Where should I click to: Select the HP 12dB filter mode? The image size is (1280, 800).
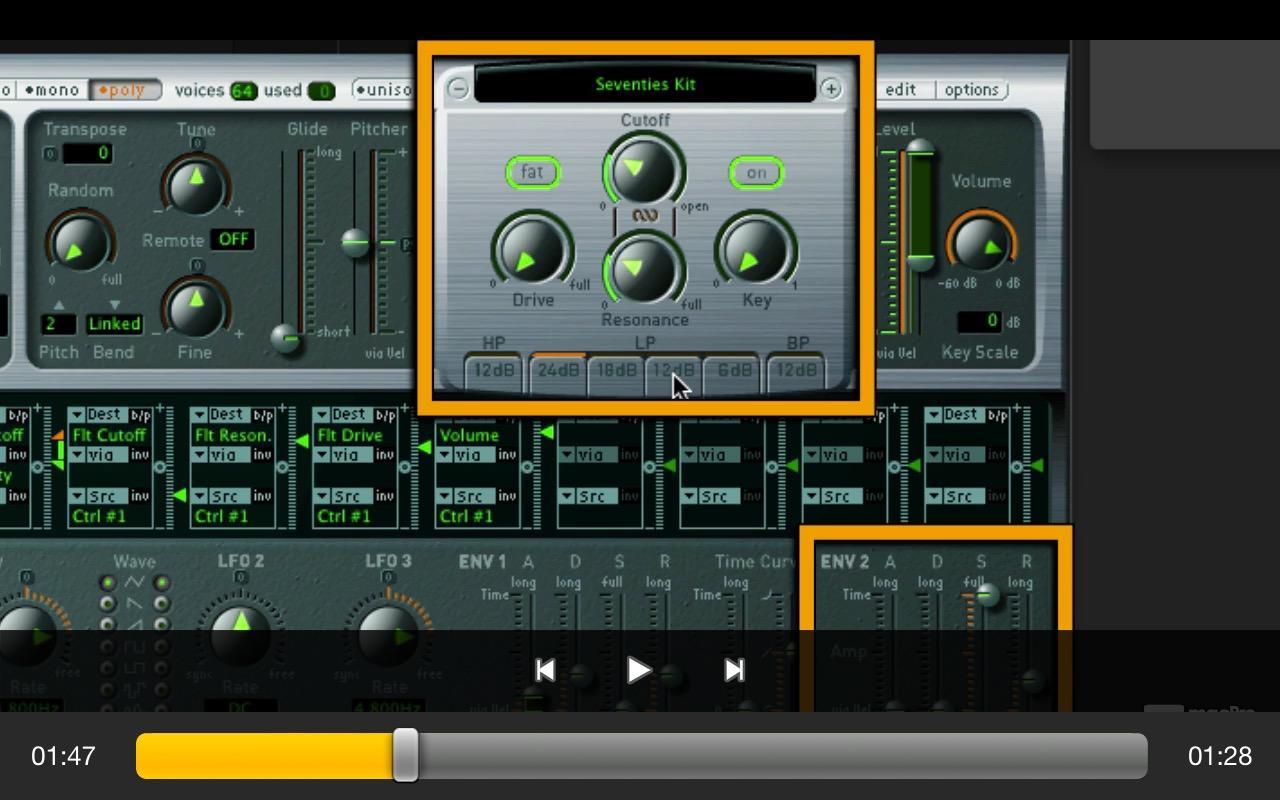[494, 371]
